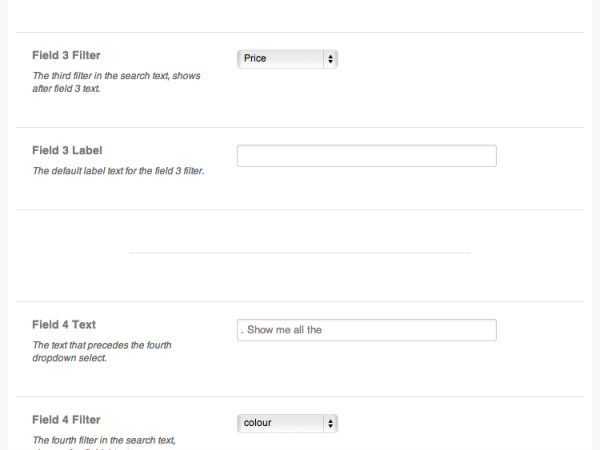600x450 pixels.
Task: Click the Field 4 Text heading
Action: point(64,324)
